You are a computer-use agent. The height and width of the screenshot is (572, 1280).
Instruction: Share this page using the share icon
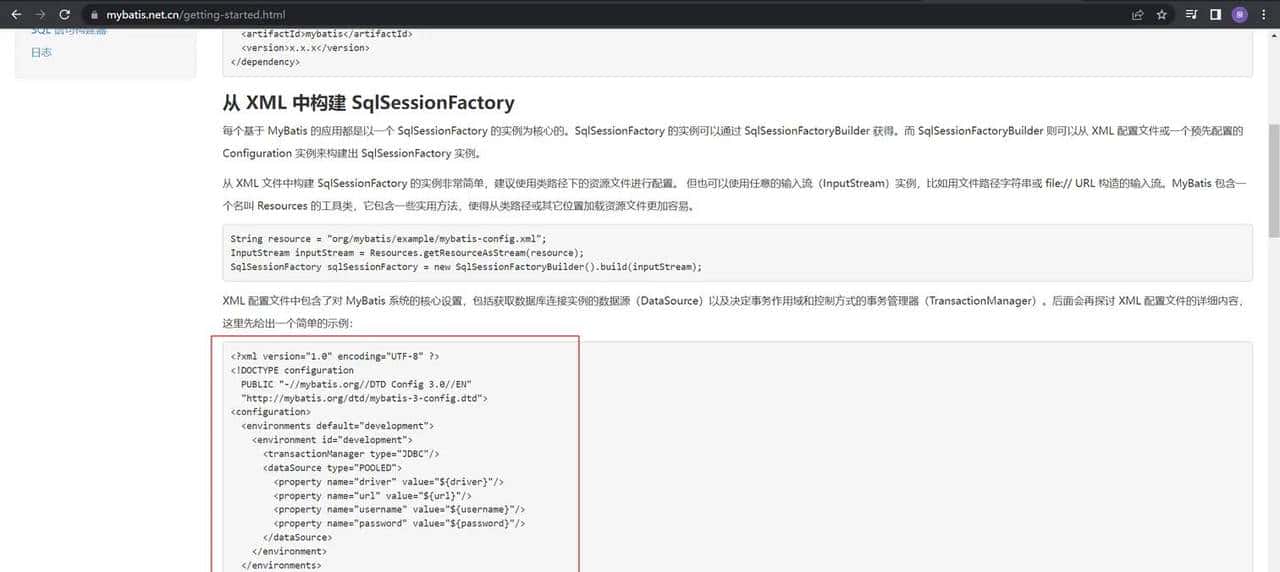coord(1138,15)
